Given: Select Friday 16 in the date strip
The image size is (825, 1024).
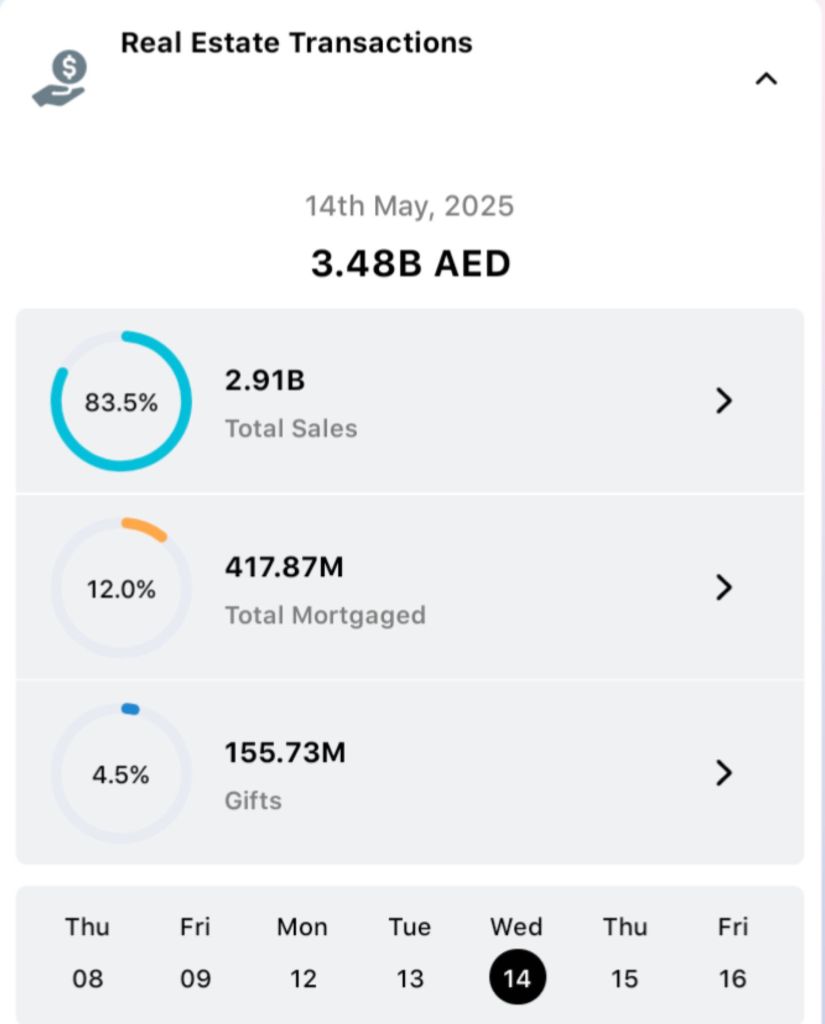Looking at the screenshot, I should coord(732,953).
